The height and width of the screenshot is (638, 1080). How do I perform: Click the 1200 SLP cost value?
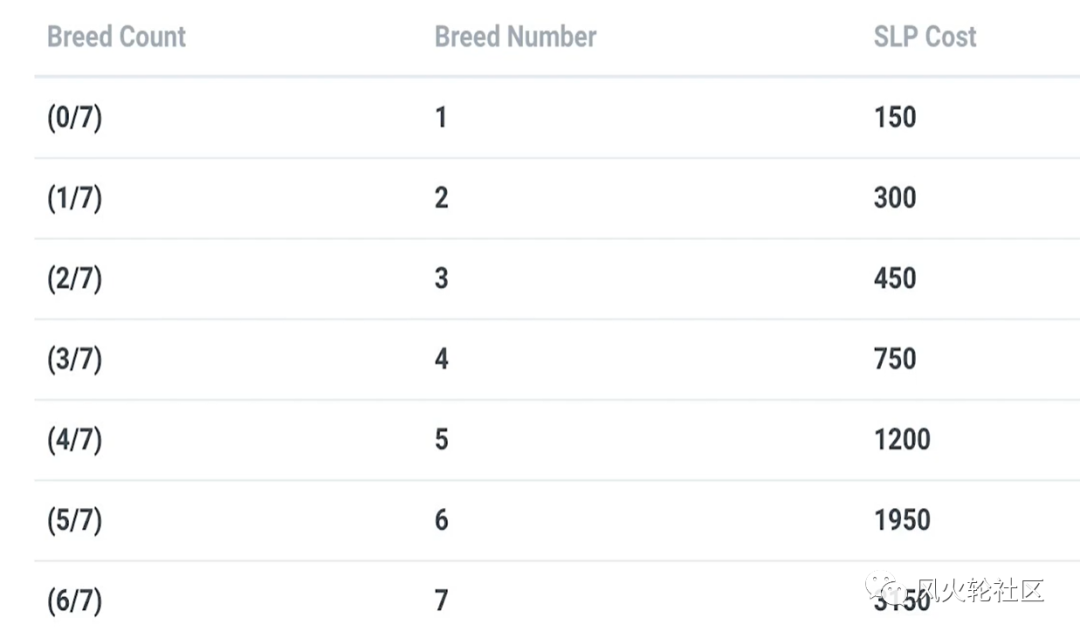[x=902, y=440]
